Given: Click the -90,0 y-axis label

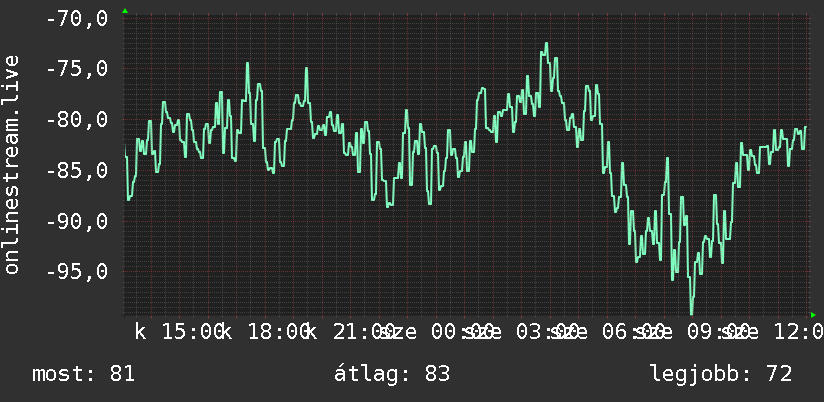Looking at the screenshot, I should click(77, 221).
